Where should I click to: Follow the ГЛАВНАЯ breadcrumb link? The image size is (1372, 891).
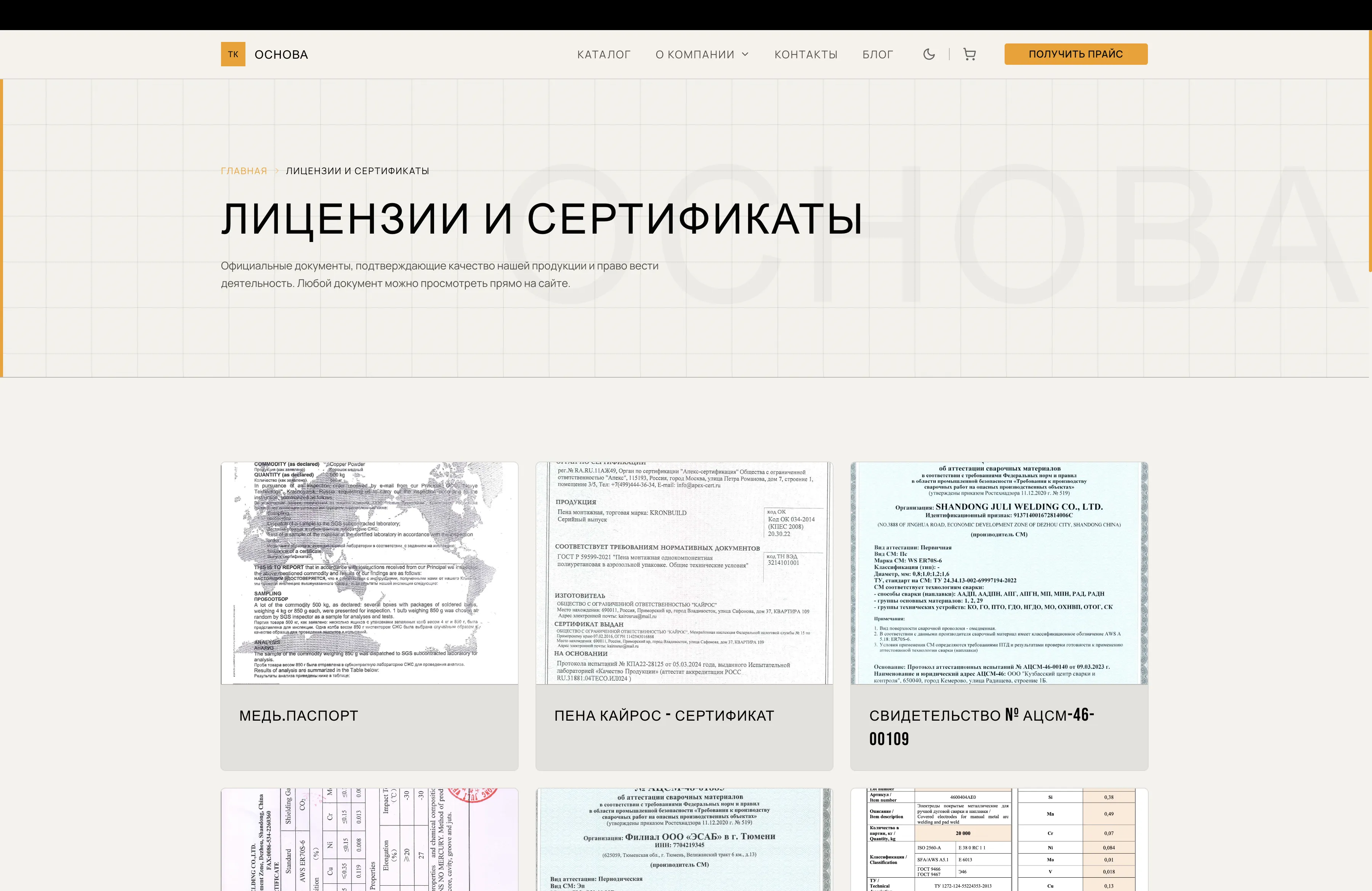(x=244, y=171)
